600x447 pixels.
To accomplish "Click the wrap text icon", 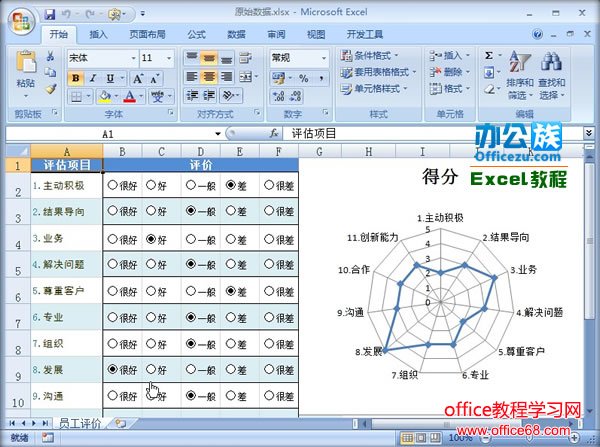I will pos(245,58).
